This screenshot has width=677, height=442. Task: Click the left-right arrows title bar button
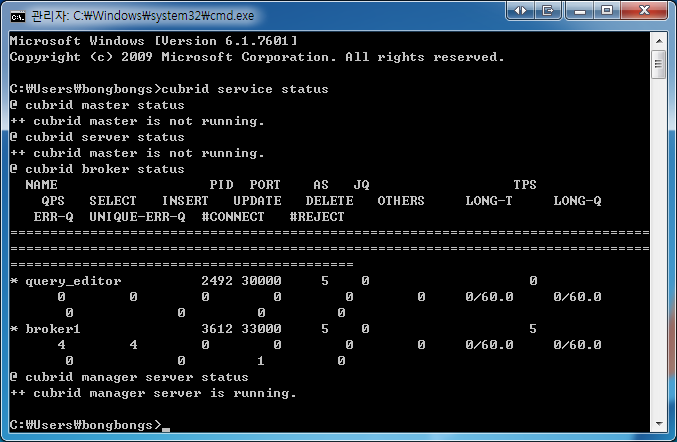coord(521,10)
